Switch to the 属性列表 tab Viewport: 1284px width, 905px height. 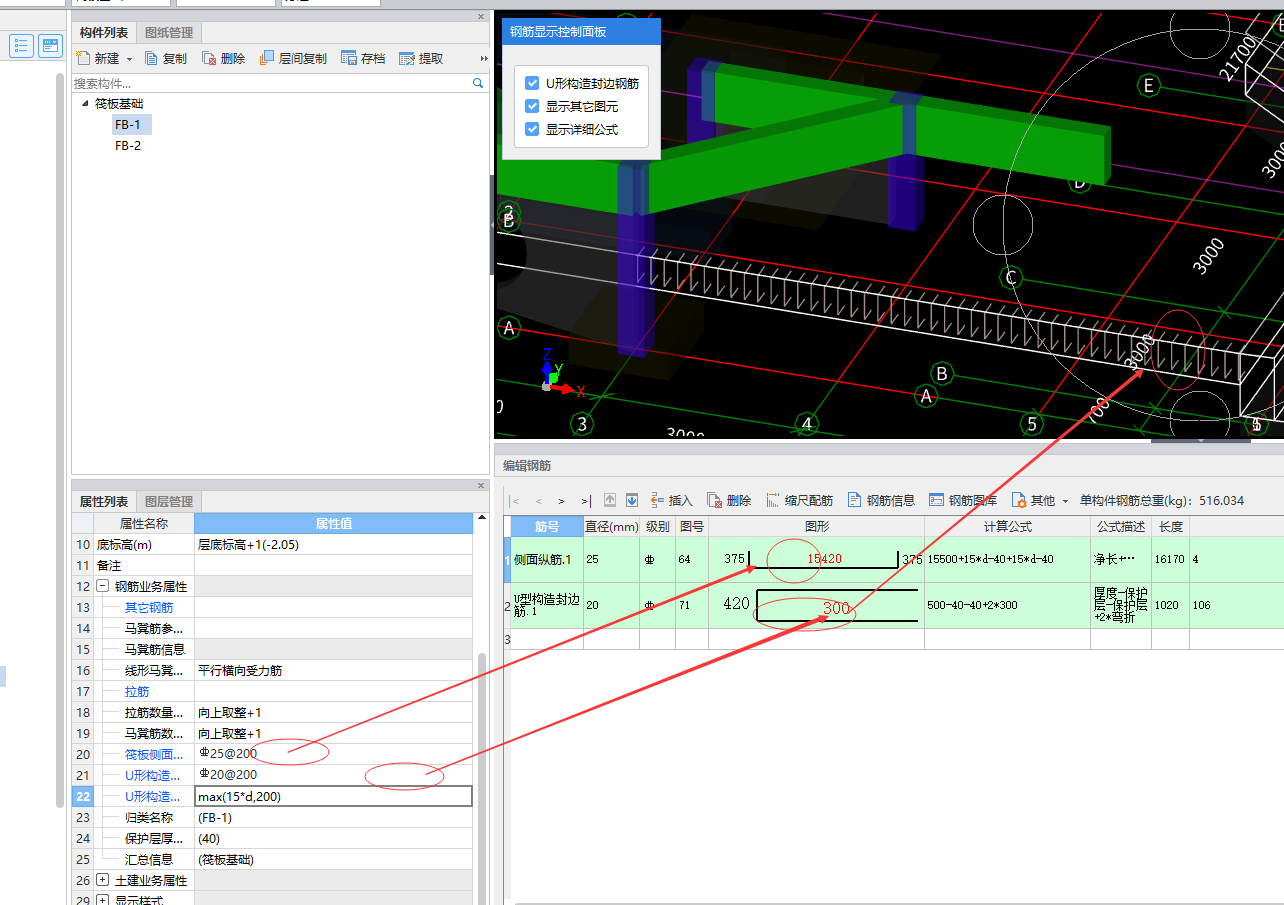pyautogui.click(x=104, y=501)
